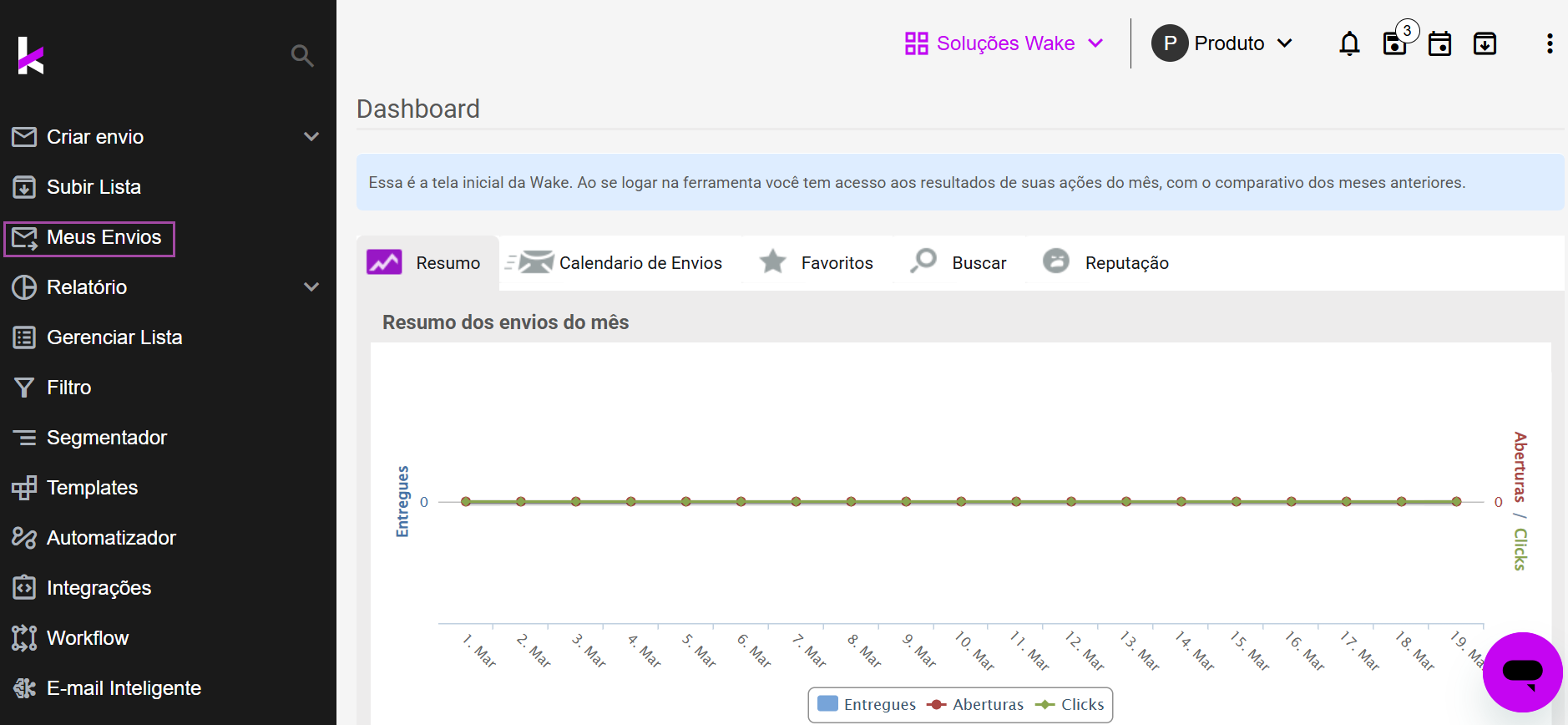
Task: Click the Gerenciar Lista list icon
Action: coord(24,337)
